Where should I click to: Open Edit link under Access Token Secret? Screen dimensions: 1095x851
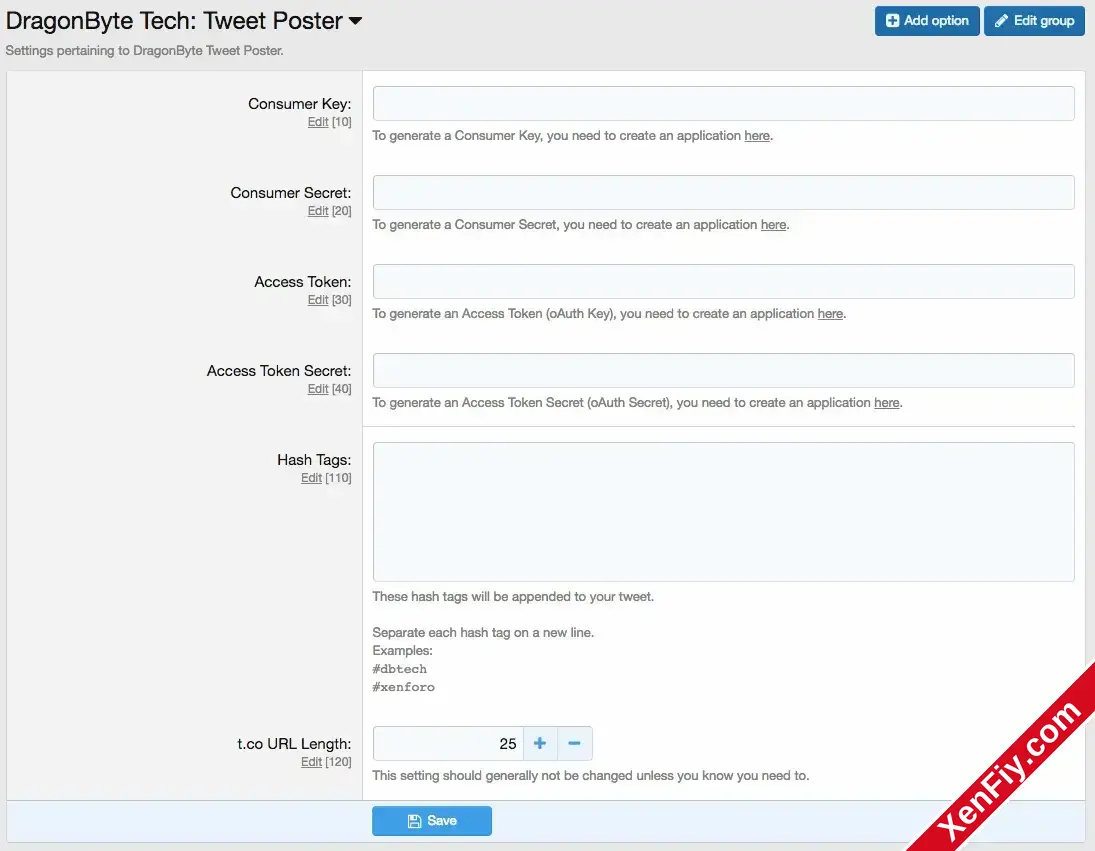click(318, 389)
